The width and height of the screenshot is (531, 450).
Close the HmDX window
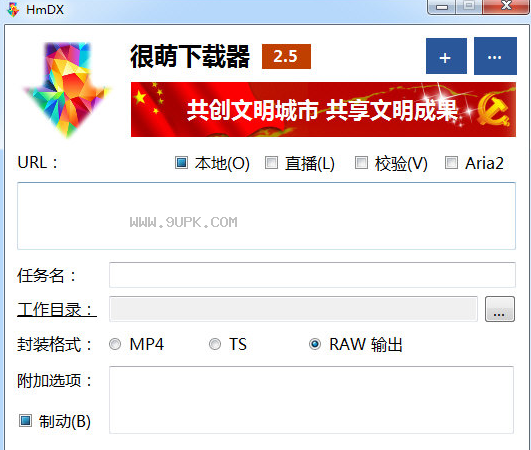(506, 6)
